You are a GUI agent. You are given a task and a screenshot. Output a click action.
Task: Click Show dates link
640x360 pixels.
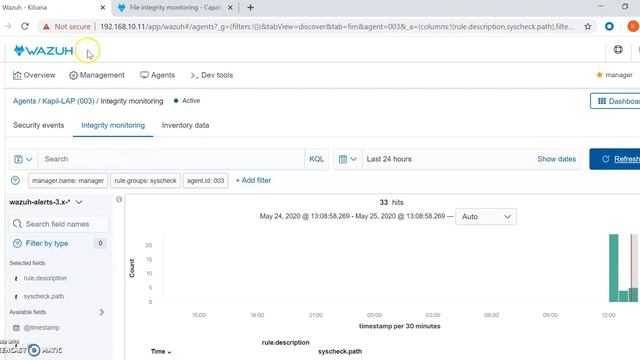[556, 159]
